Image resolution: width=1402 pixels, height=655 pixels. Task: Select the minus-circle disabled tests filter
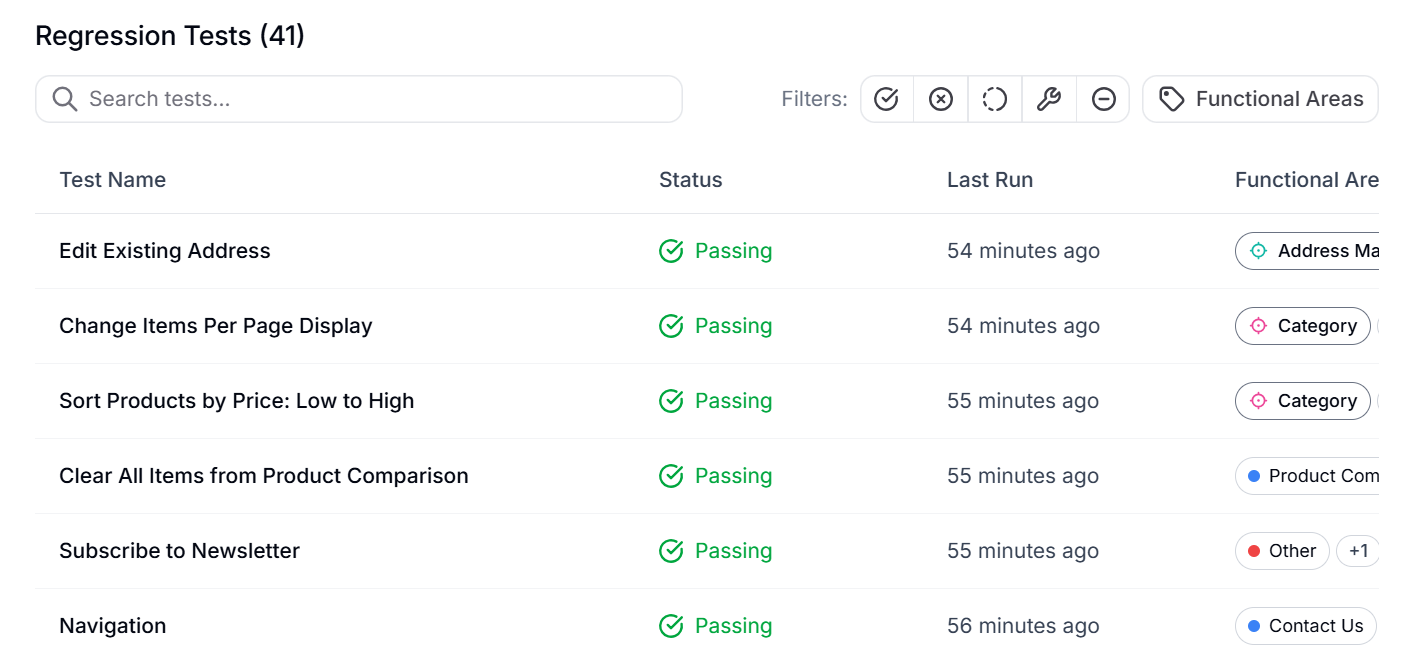(x=1102, y=98)
